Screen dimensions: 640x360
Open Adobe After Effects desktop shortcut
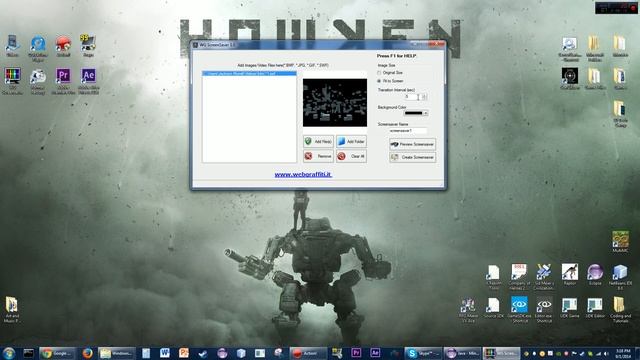[x=89, y=81]
